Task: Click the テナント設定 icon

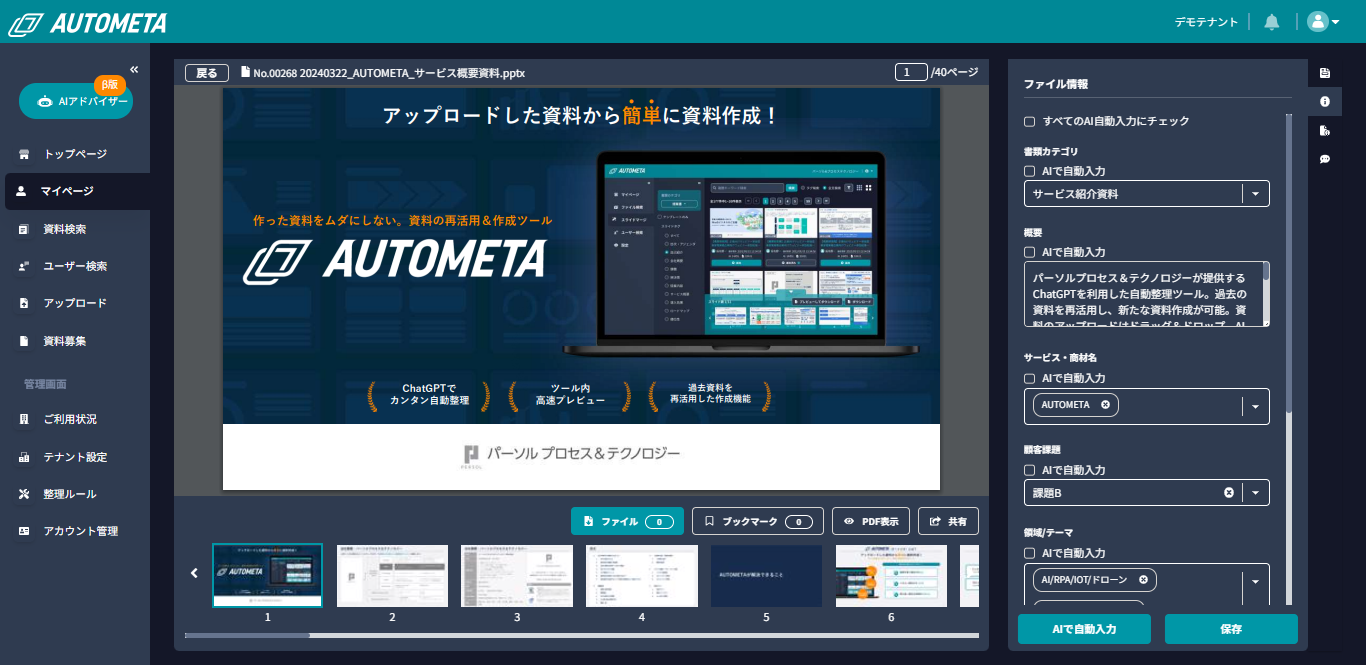Action: tap(24, 457)
